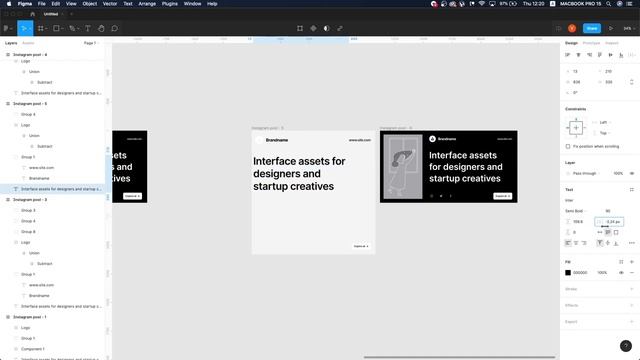This screenshot has height=360, width=640.
Task: Click Align horizontal centers icon
Action: pyautogui.click(x=578, y=55)
